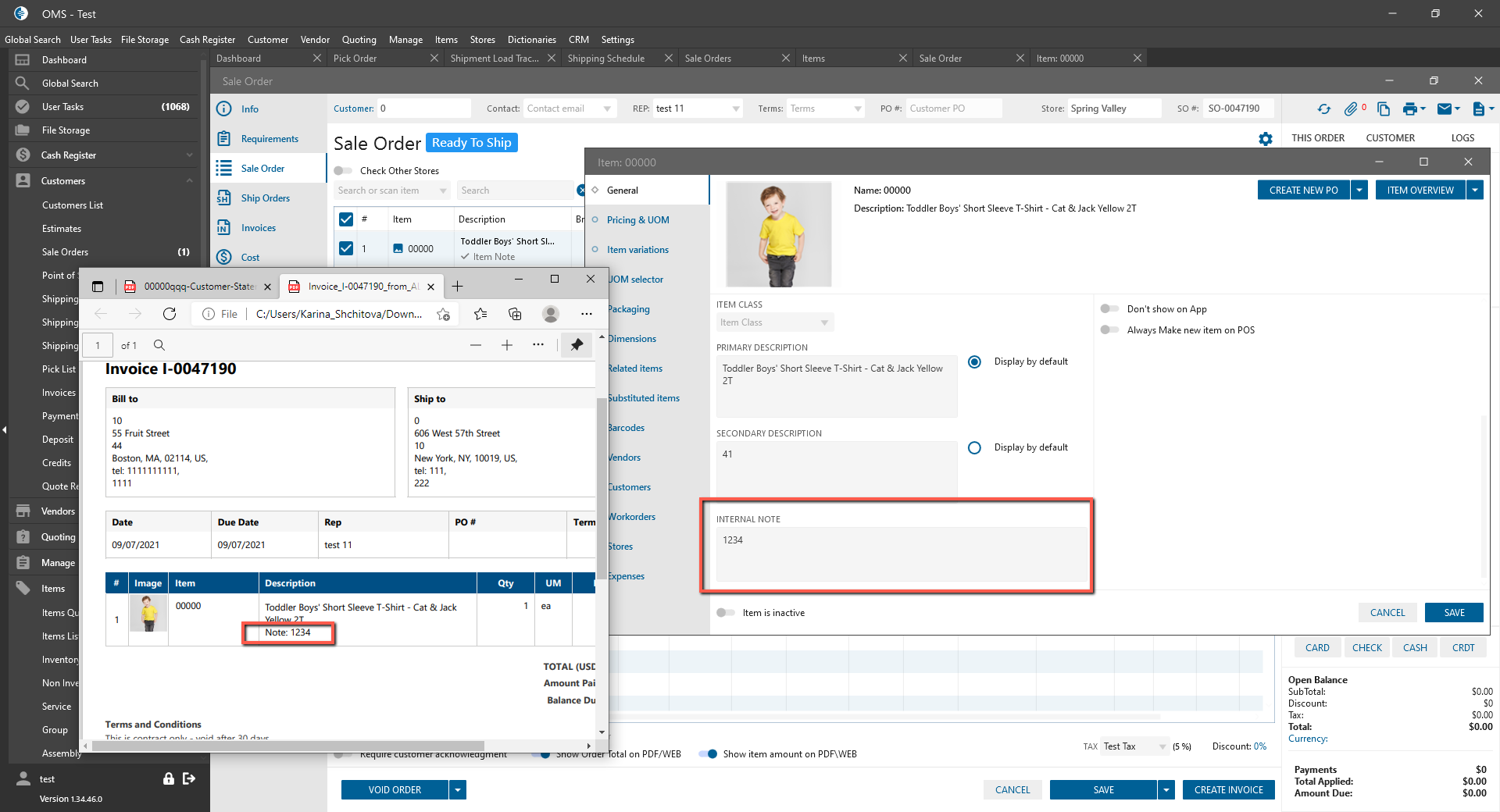The height and width of the screenshot is (812, 1500).
Task: Expand the Item Class dropdown
Action: point(823,322)
